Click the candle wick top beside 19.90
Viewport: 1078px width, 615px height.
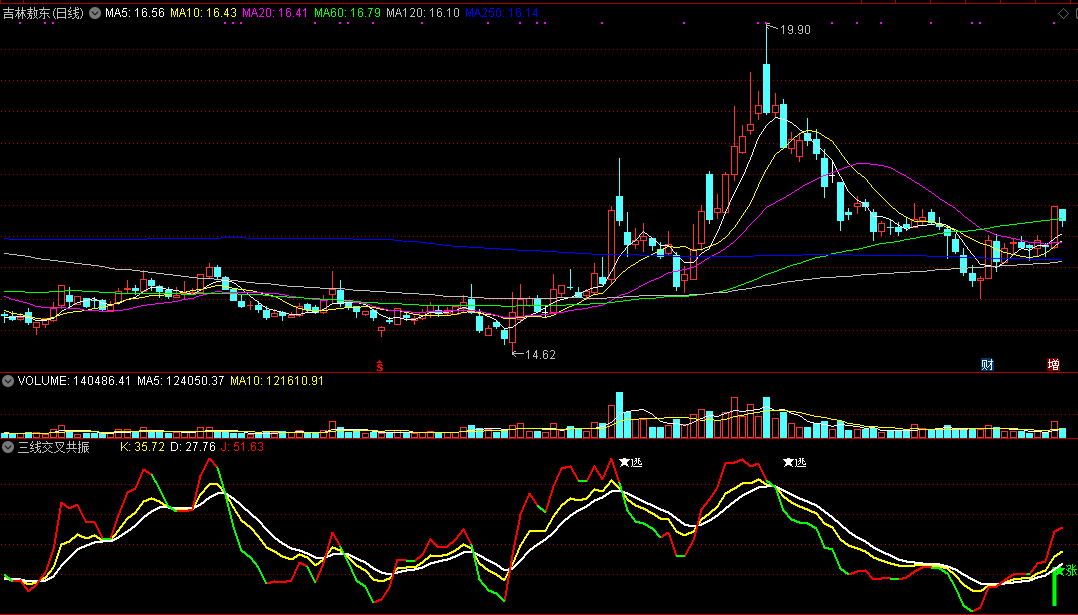click(767, 25)
